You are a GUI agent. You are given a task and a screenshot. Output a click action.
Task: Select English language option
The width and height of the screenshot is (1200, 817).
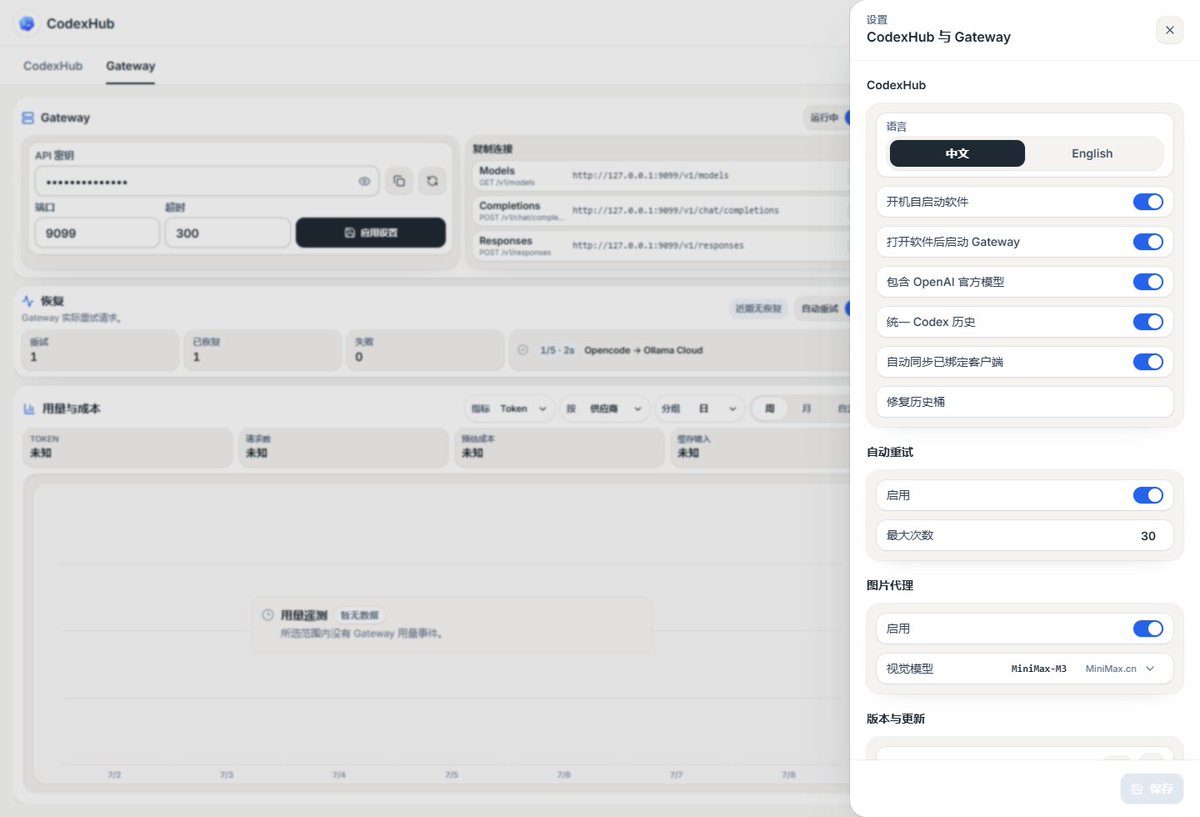pyautogui.click(x=1092, y=153)
